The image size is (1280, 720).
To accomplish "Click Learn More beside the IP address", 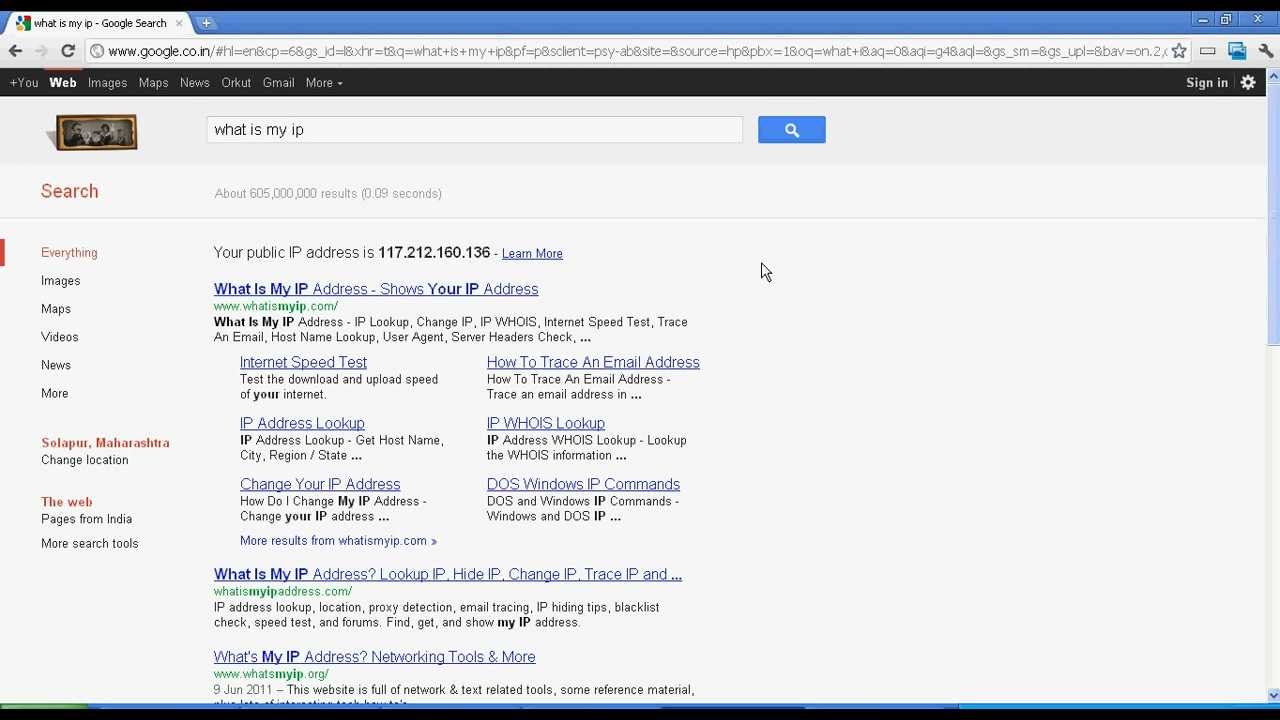I will [532, 254].
